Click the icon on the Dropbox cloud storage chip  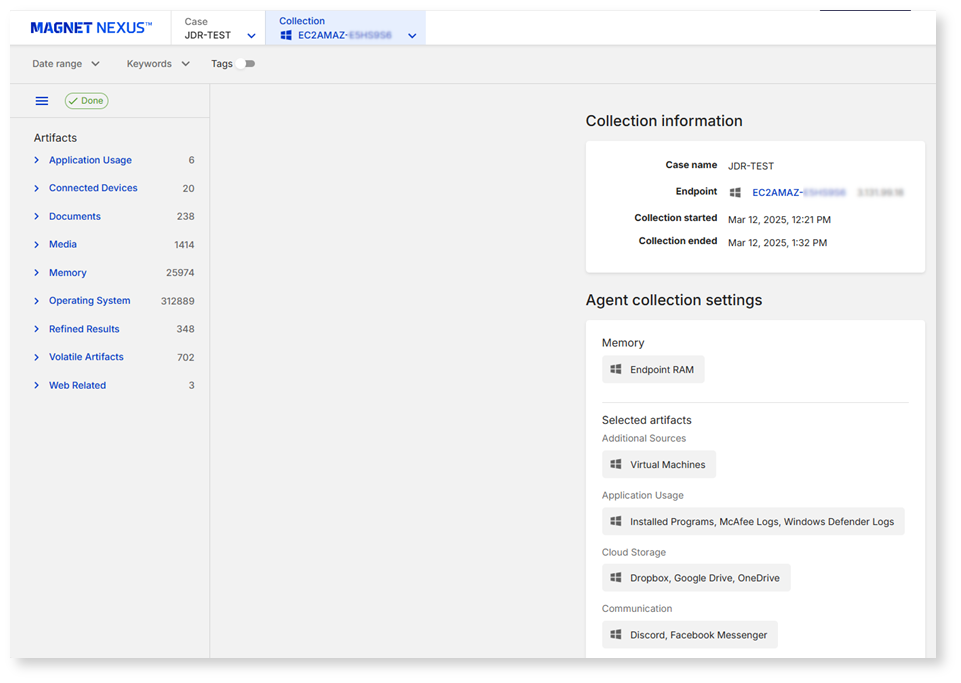(616, 577)
